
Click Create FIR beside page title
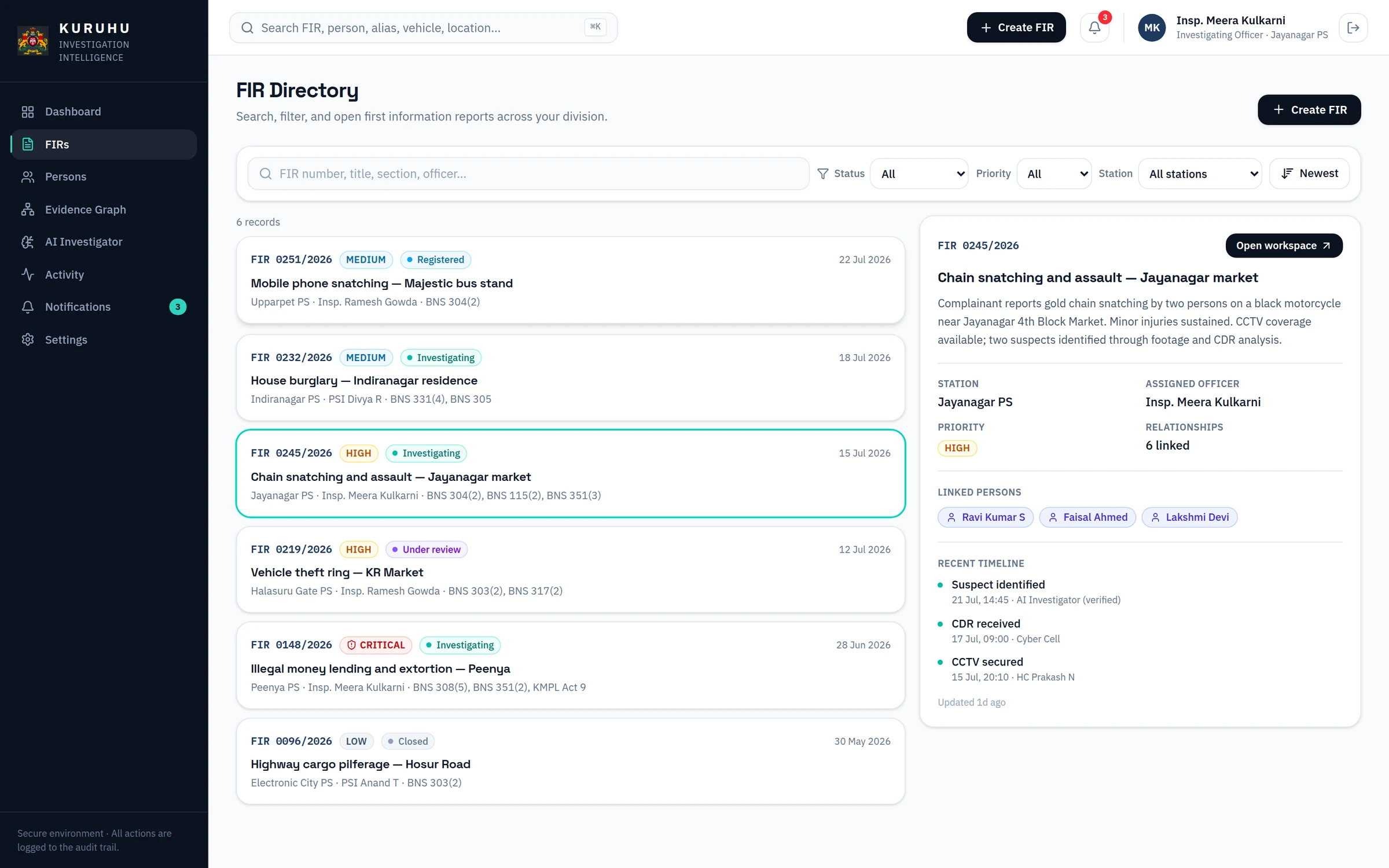pos(1309,110)
